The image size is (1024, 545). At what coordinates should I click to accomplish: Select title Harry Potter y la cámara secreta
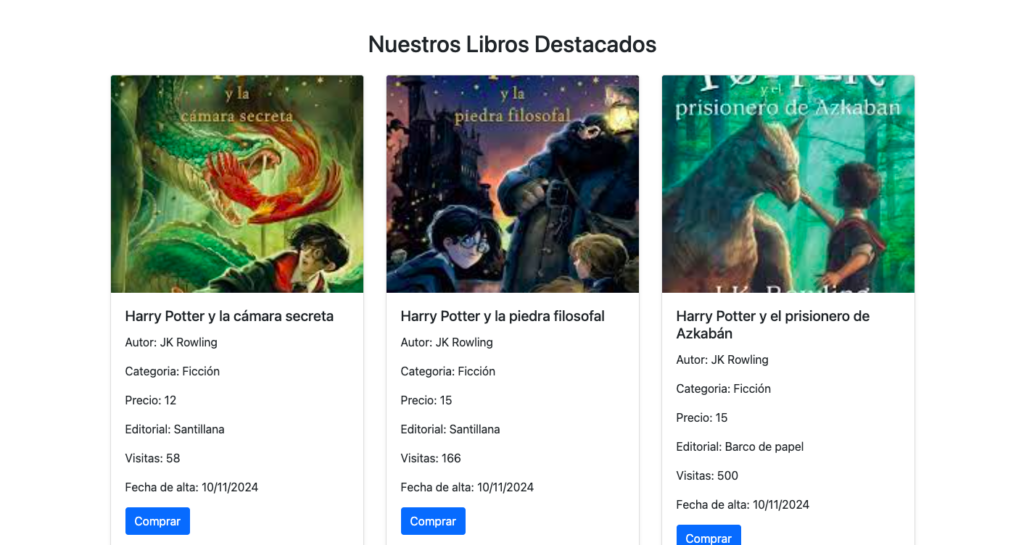click(229, 316)
